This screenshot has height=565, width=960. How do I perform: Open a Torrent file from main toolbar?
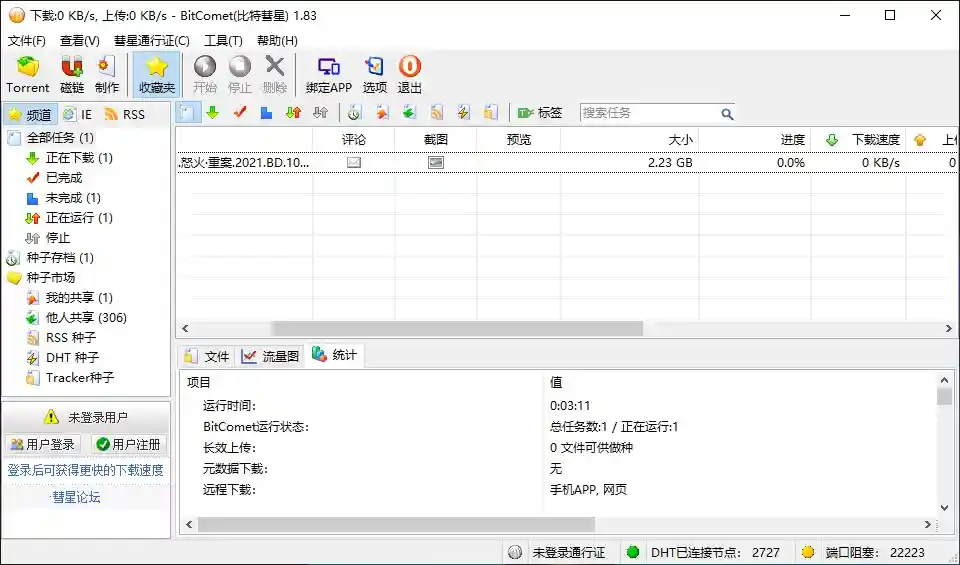(28, 75)
